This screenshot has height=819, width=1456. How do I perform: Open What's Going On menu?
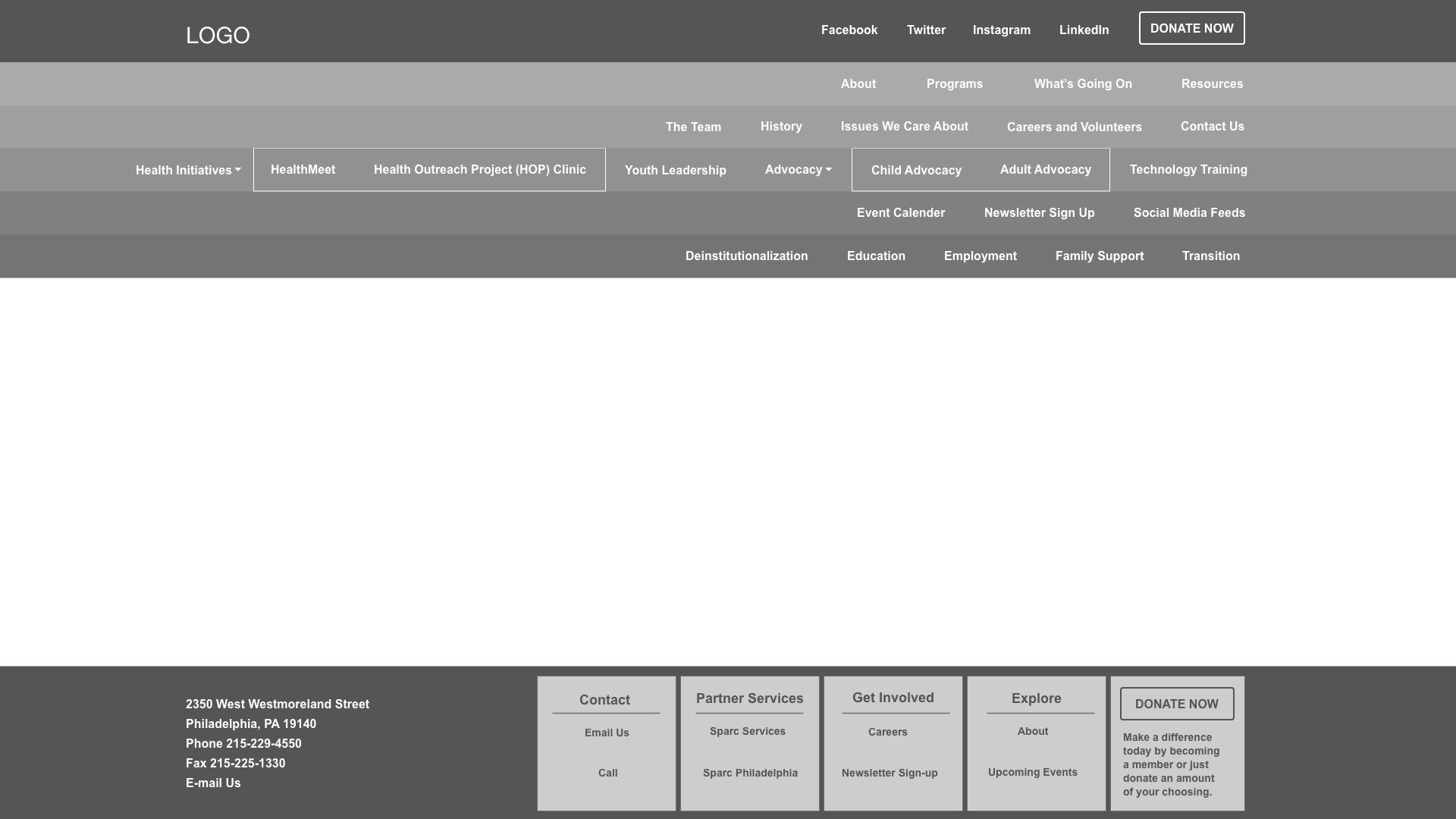point(1082,84)
